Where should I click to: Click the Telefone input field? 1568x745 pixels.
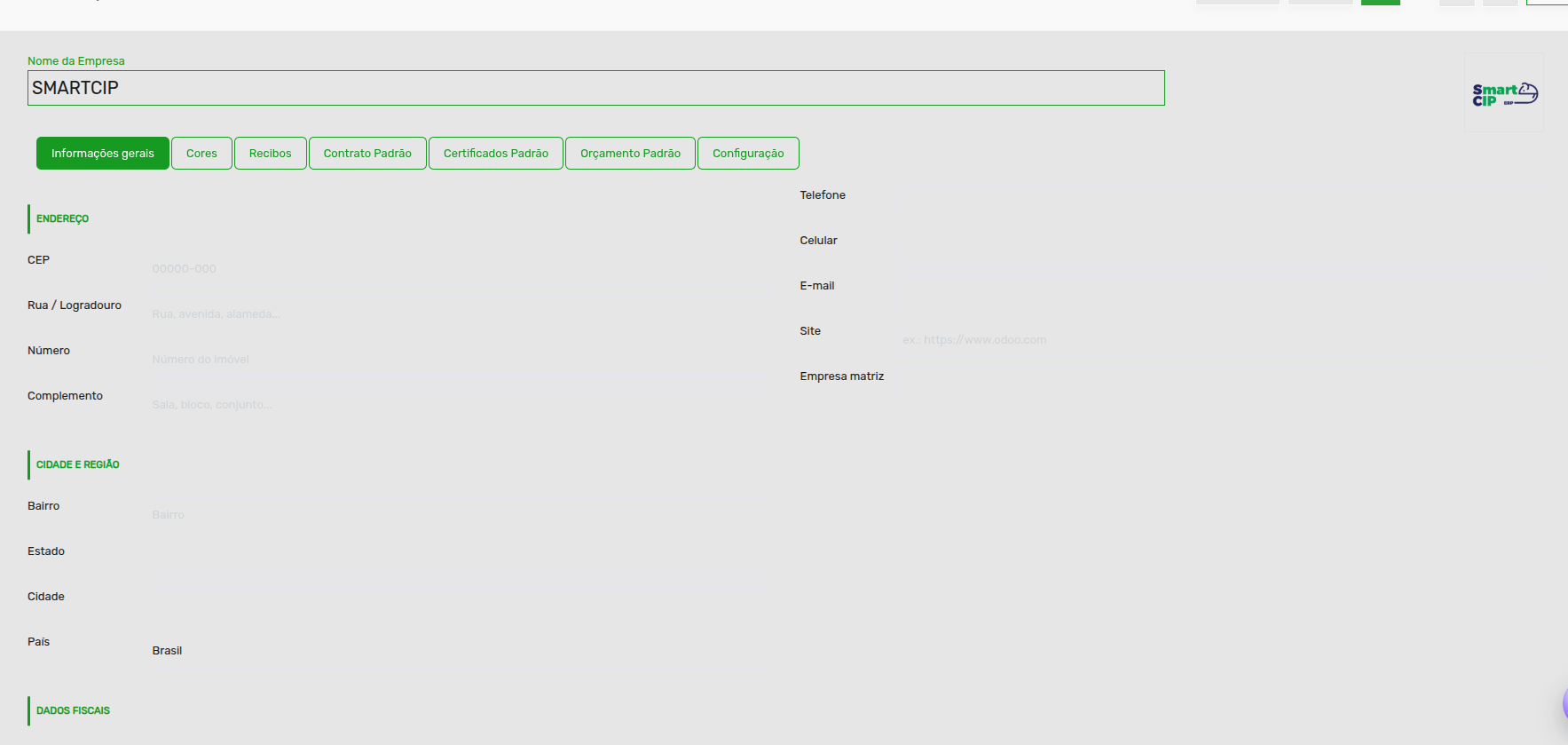point(1221,204)
